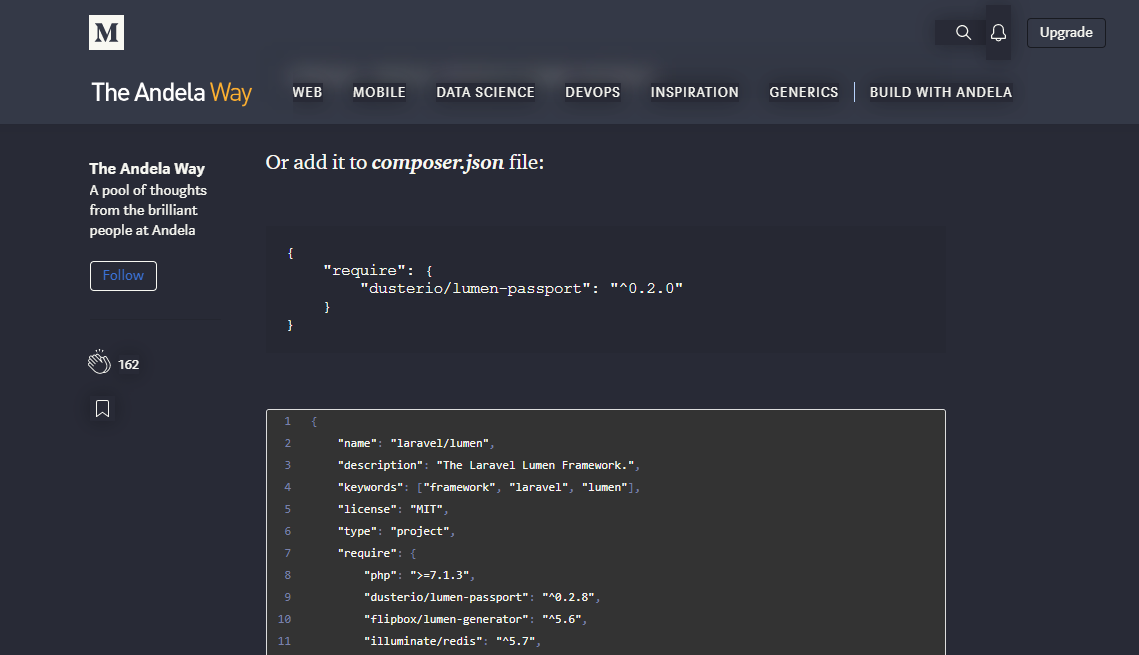Image resolution: width=1139 pixels, height=655 pixels.
Task: Open notifications via the bell icon
Action: coord(998,32)
